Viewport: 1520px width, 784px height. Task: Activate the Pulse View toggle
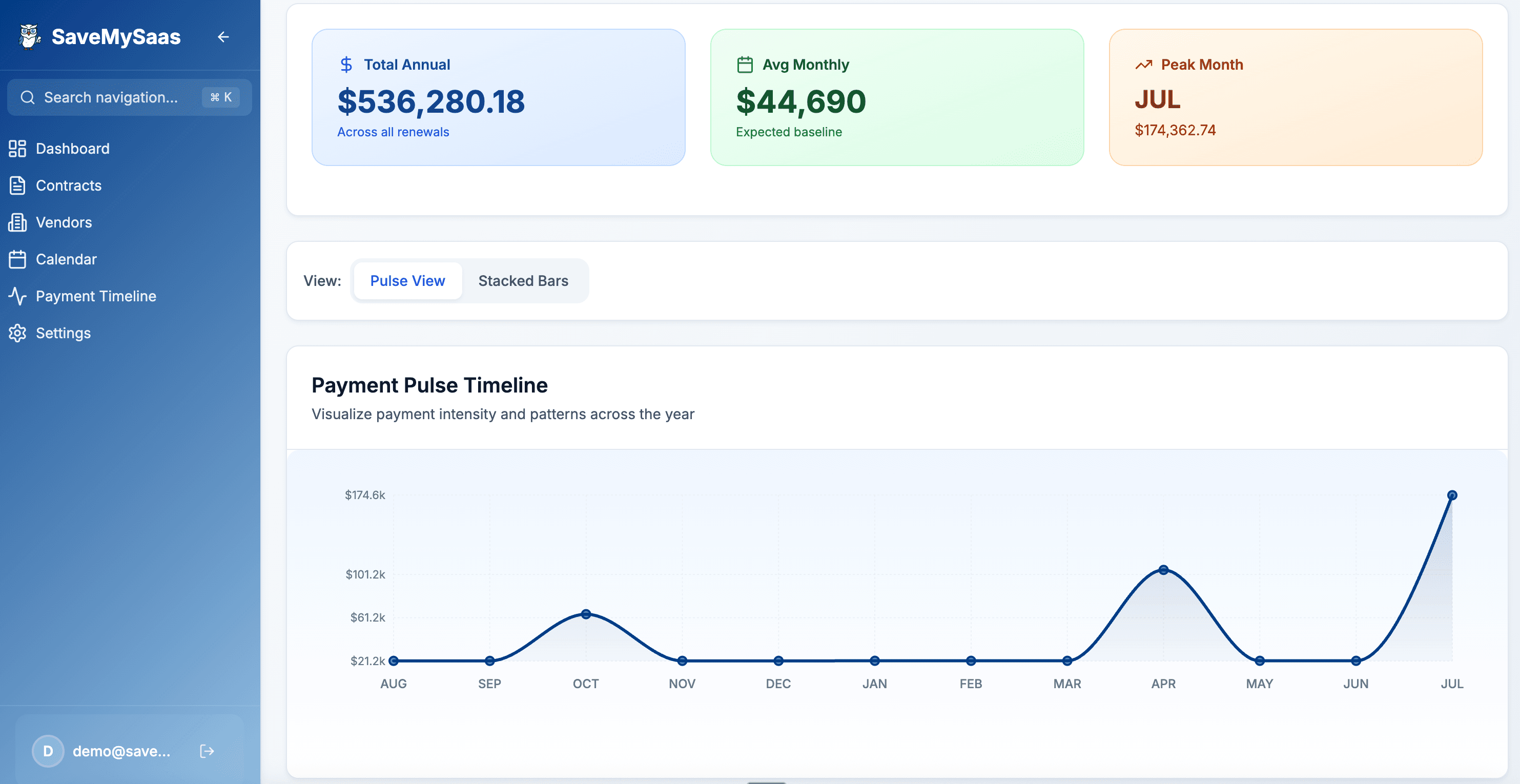[x=407, y=280]
